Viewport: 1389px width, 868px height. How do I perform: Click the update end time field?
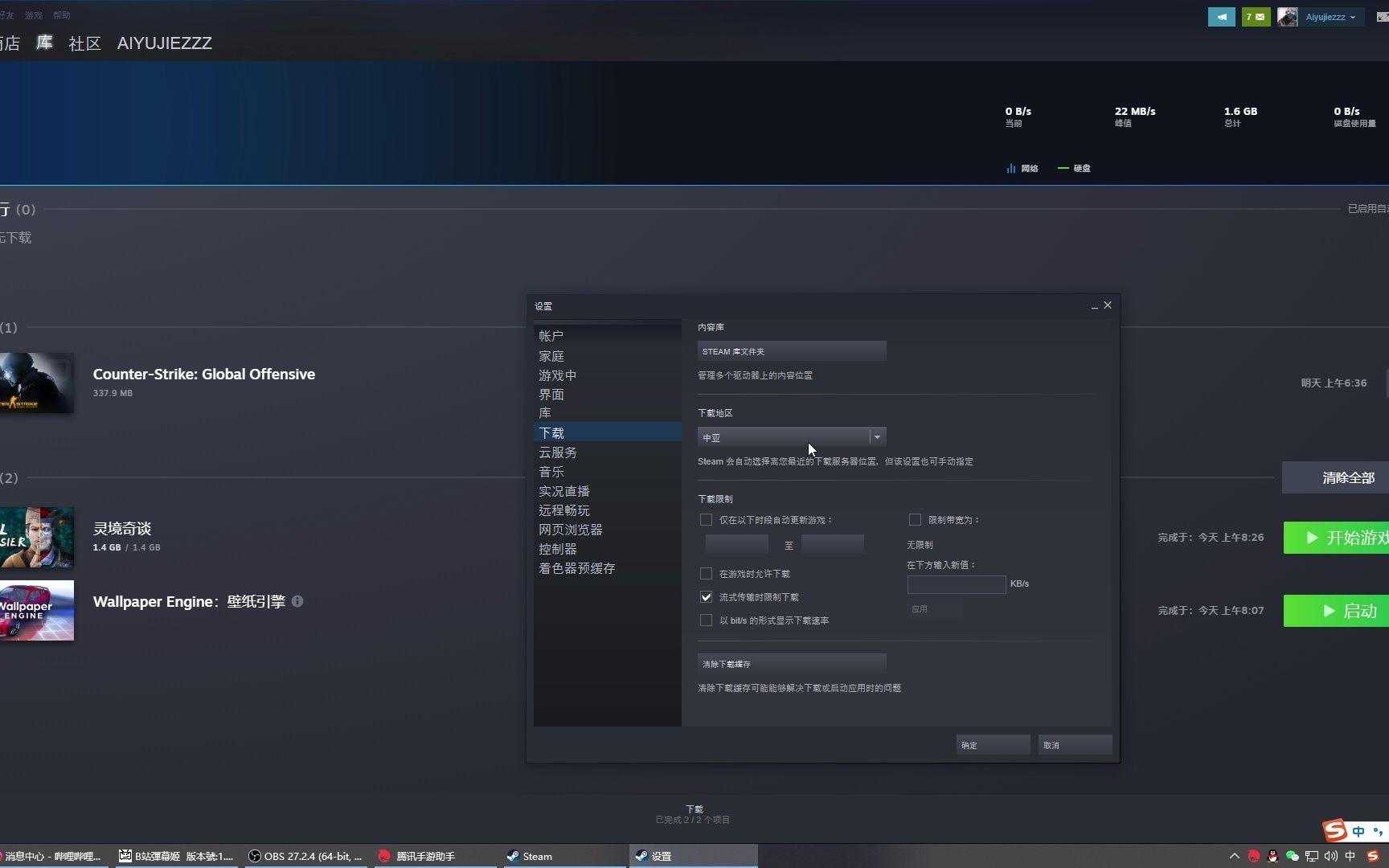[x=832, y=544]
